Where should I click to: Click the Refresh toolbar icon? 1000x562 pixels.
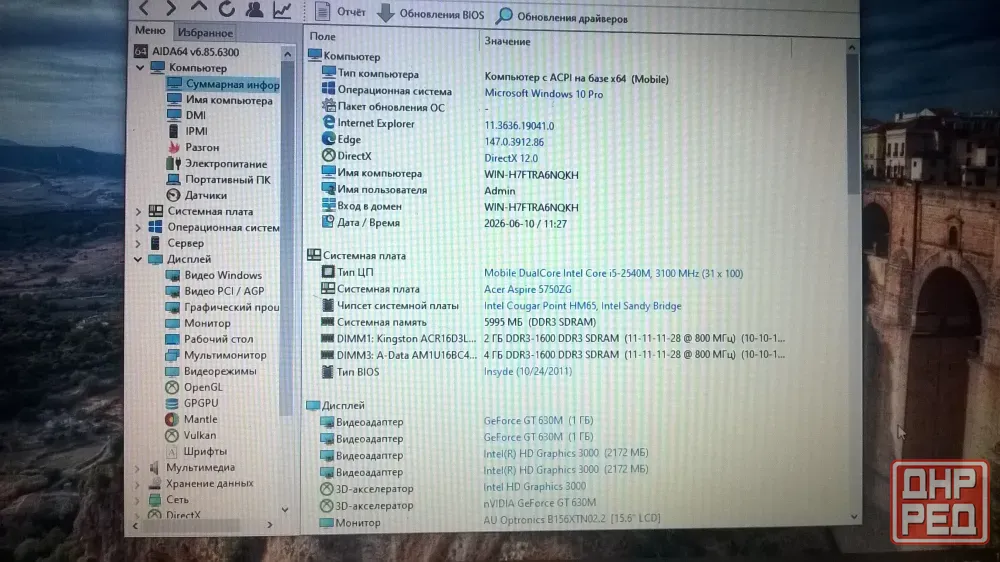click(226, 9)
